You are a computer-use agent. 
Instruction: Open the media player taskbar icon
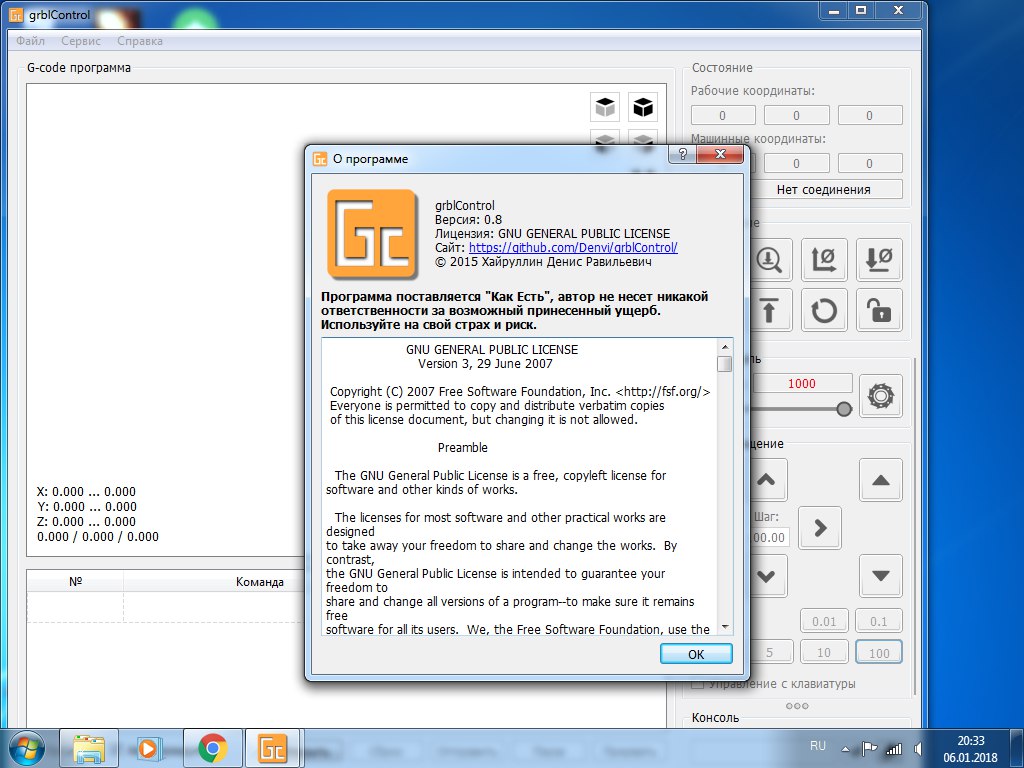[x=148, y=748]
